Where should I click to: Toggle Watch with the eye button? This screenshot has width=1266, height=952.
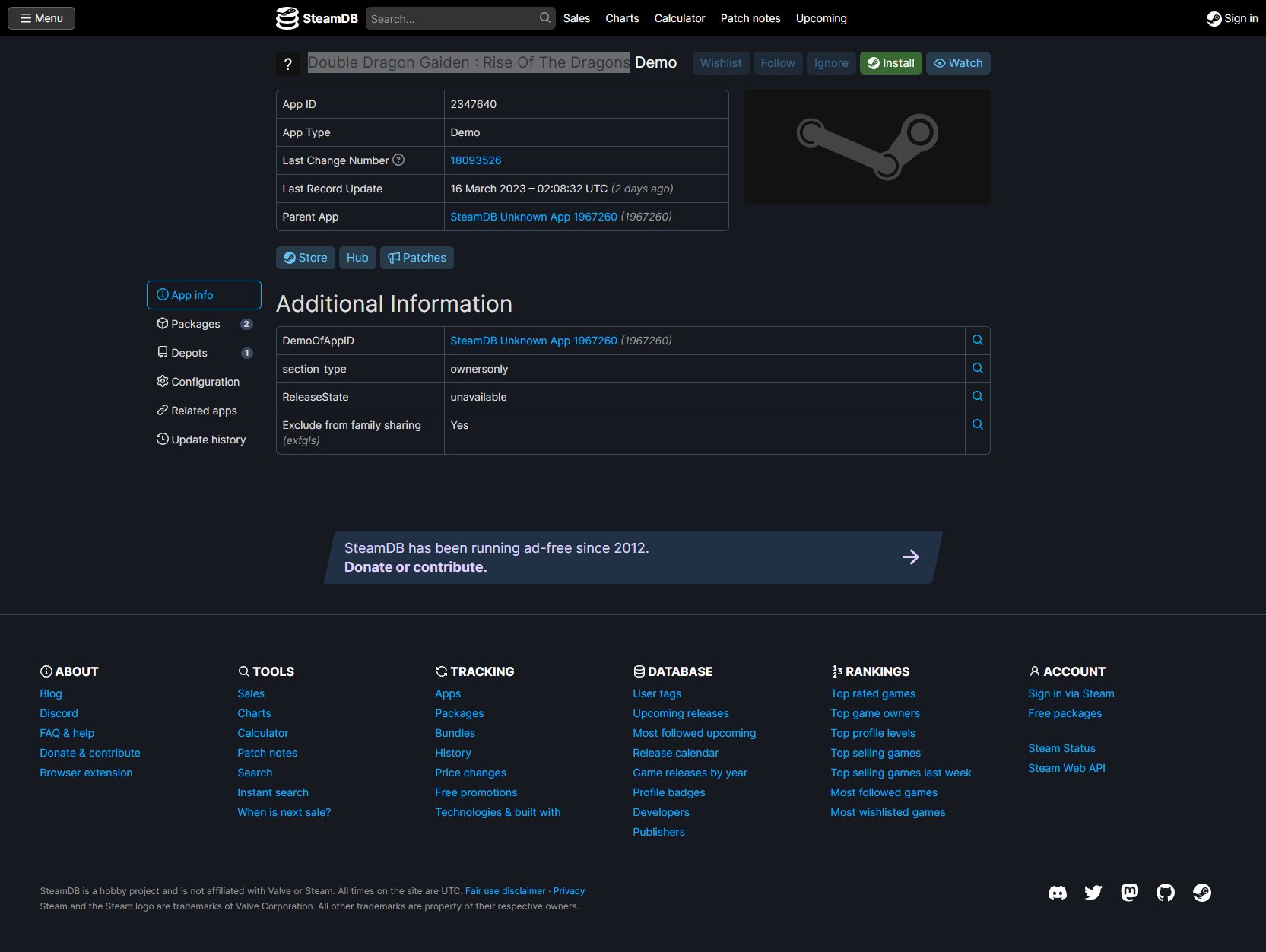958,63
